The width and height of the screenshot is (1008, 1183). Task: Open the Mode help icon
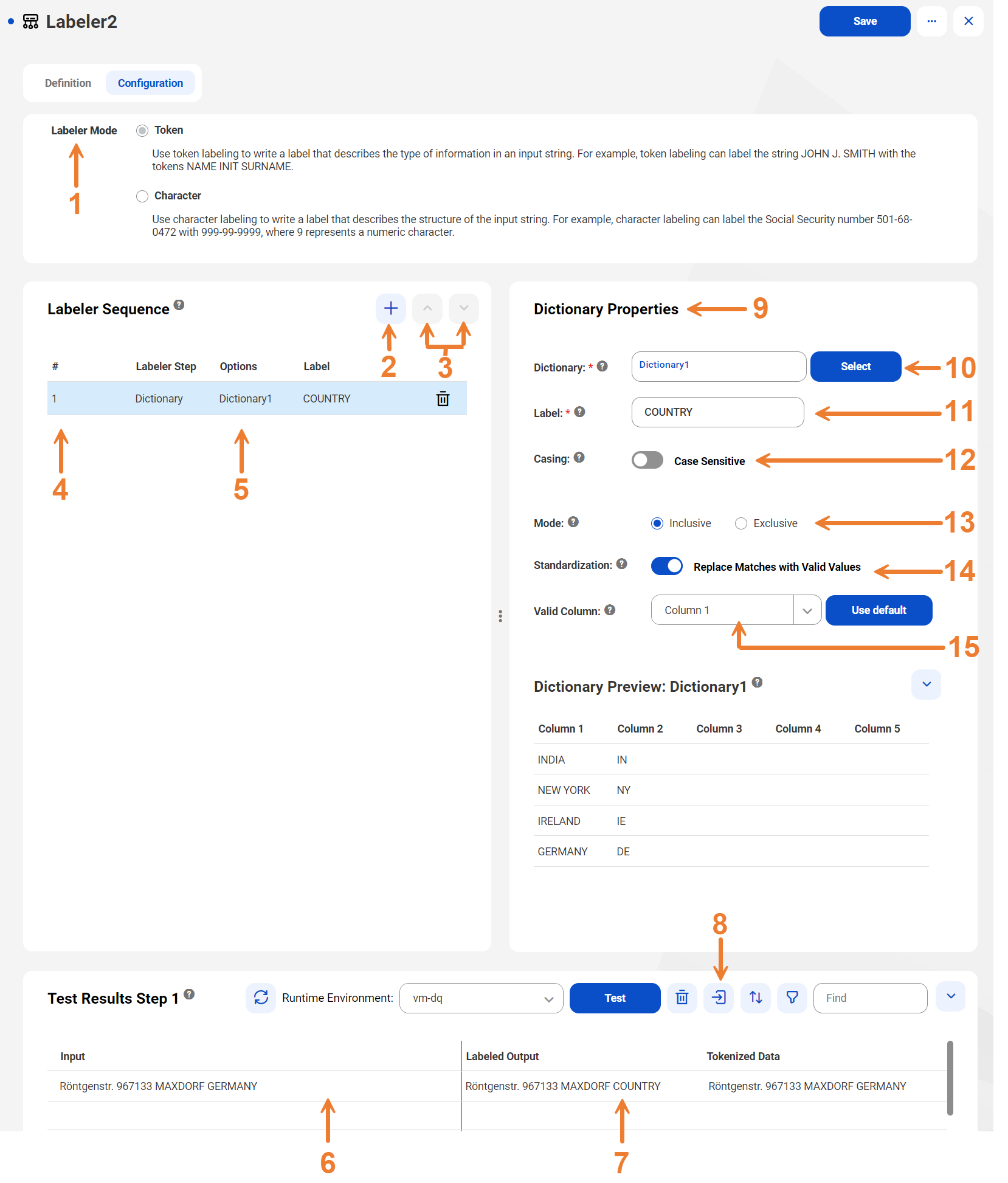573,522
